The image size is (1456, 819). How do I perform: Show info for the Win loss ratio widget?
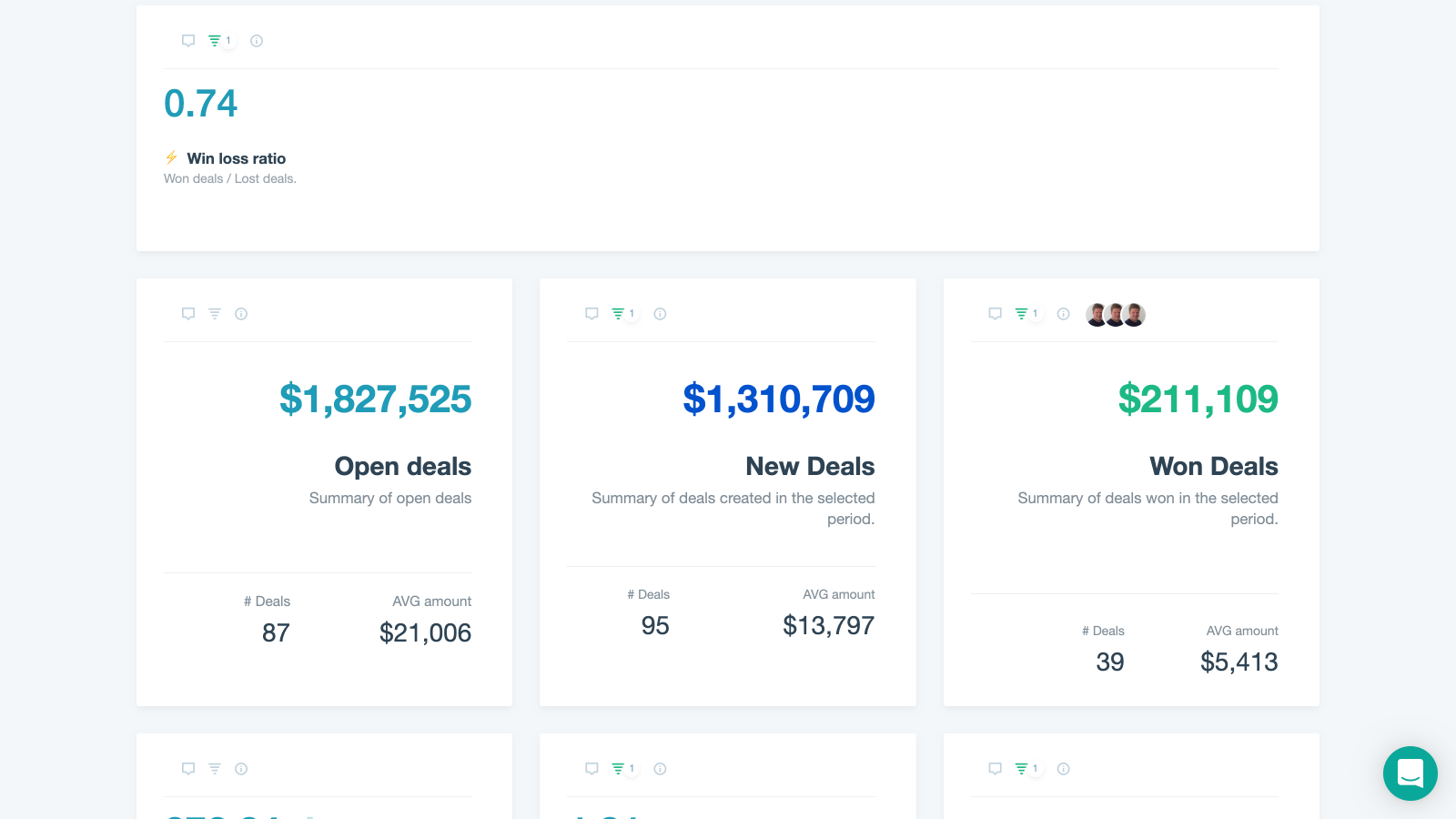[257, 41]
